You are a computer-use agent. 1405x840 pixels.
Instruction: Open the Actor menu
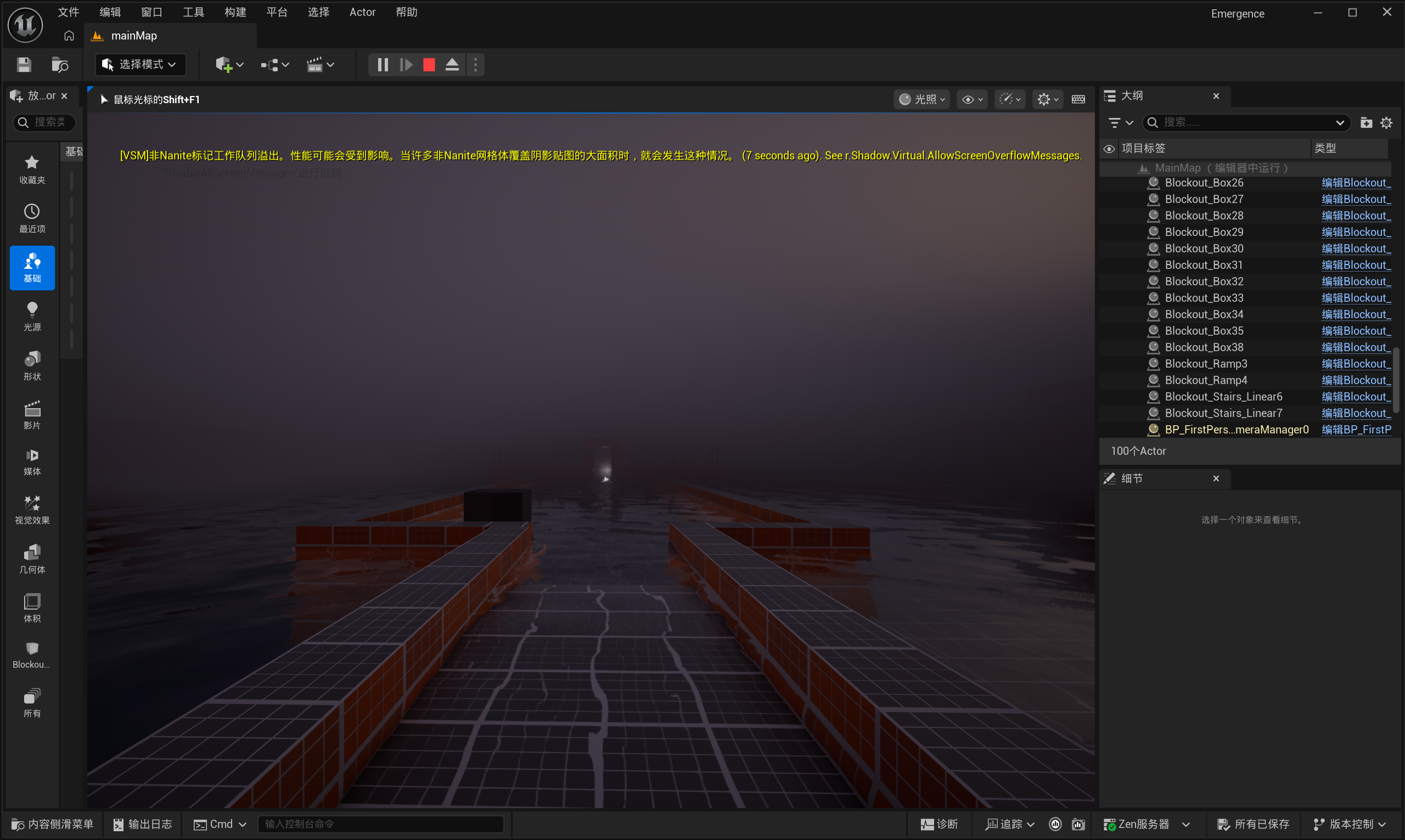[362, 12]
